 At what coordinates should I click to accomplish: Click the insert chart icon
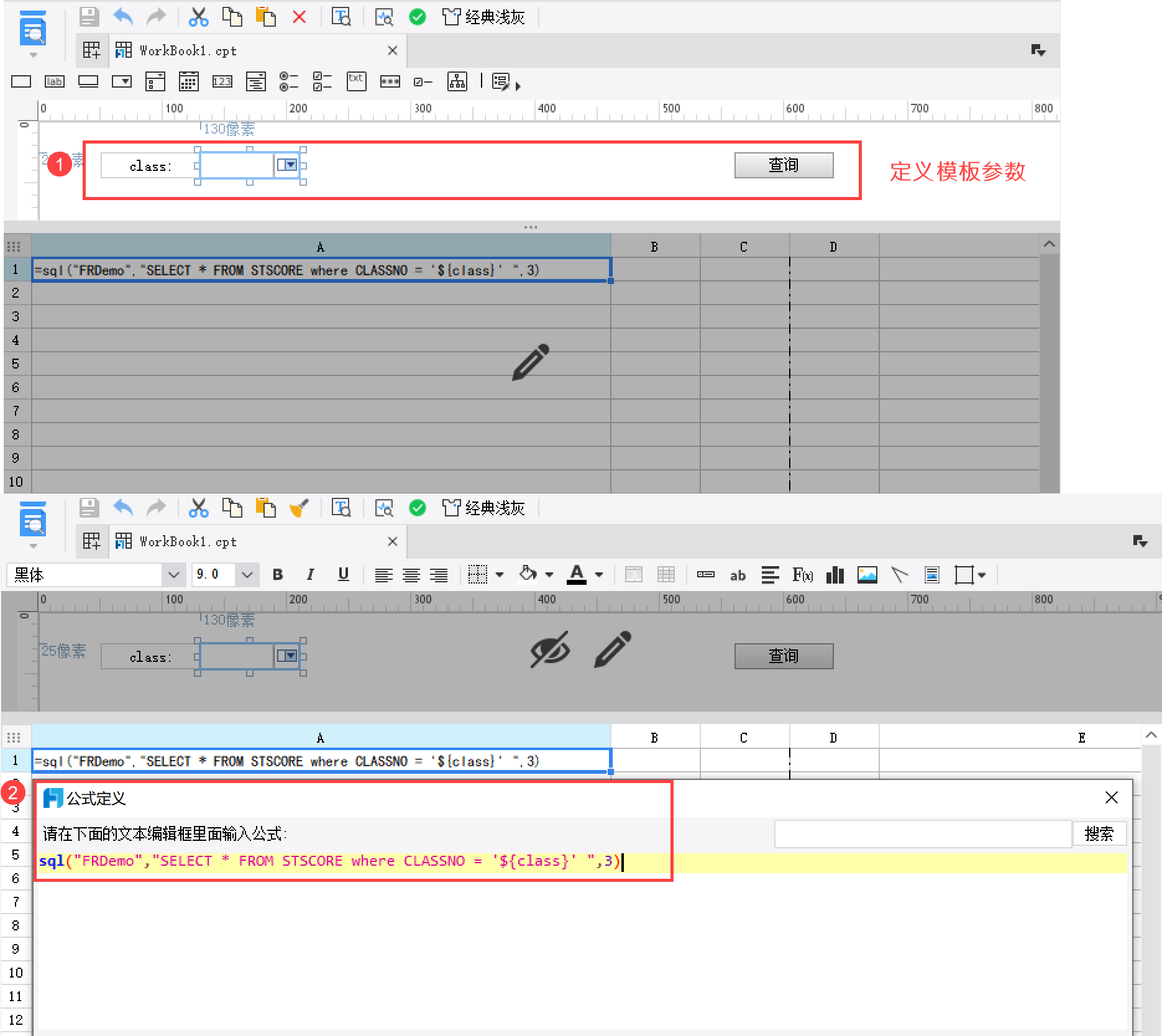[835, 575]
